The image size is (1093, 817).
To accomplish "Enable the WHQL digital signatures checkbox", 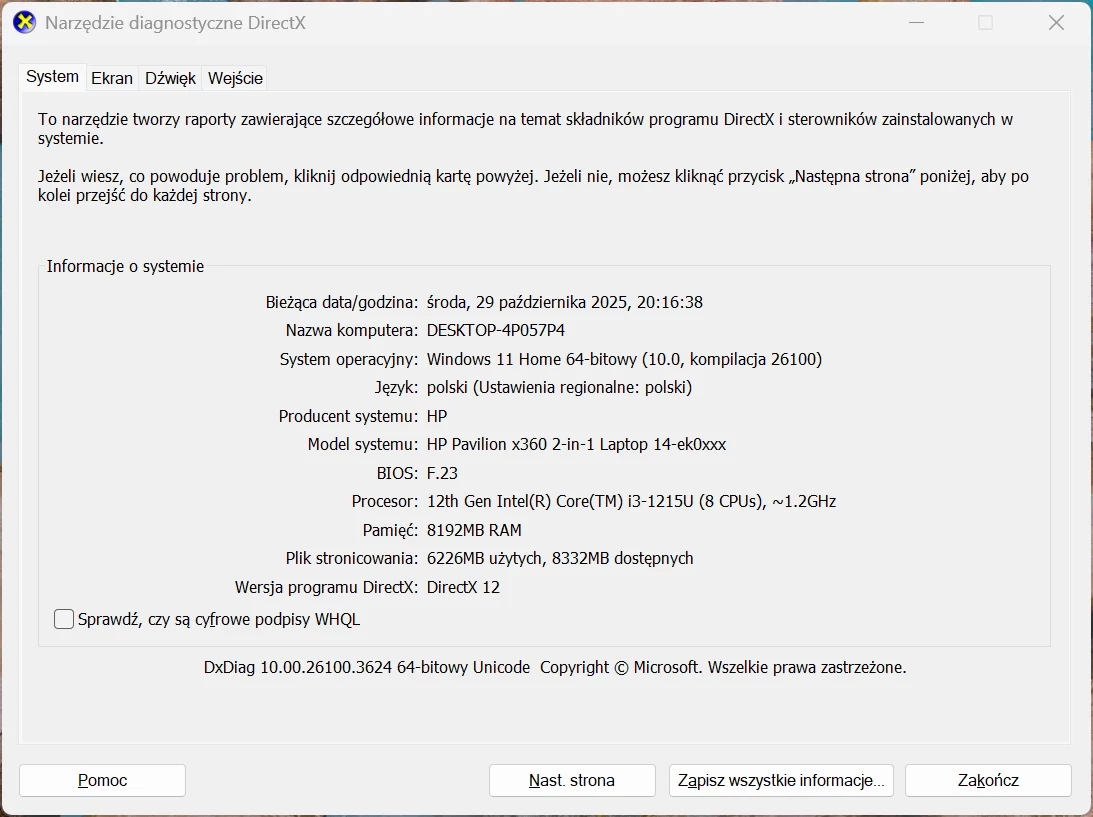I will pyautogui.click(x=64, y=620).
